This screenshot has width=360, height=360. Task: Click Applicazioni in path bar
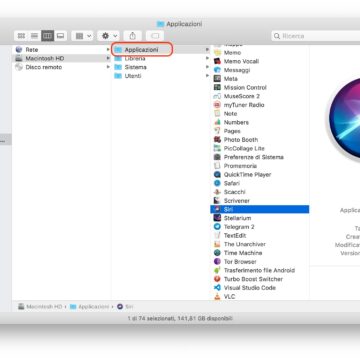click(90, 306)
